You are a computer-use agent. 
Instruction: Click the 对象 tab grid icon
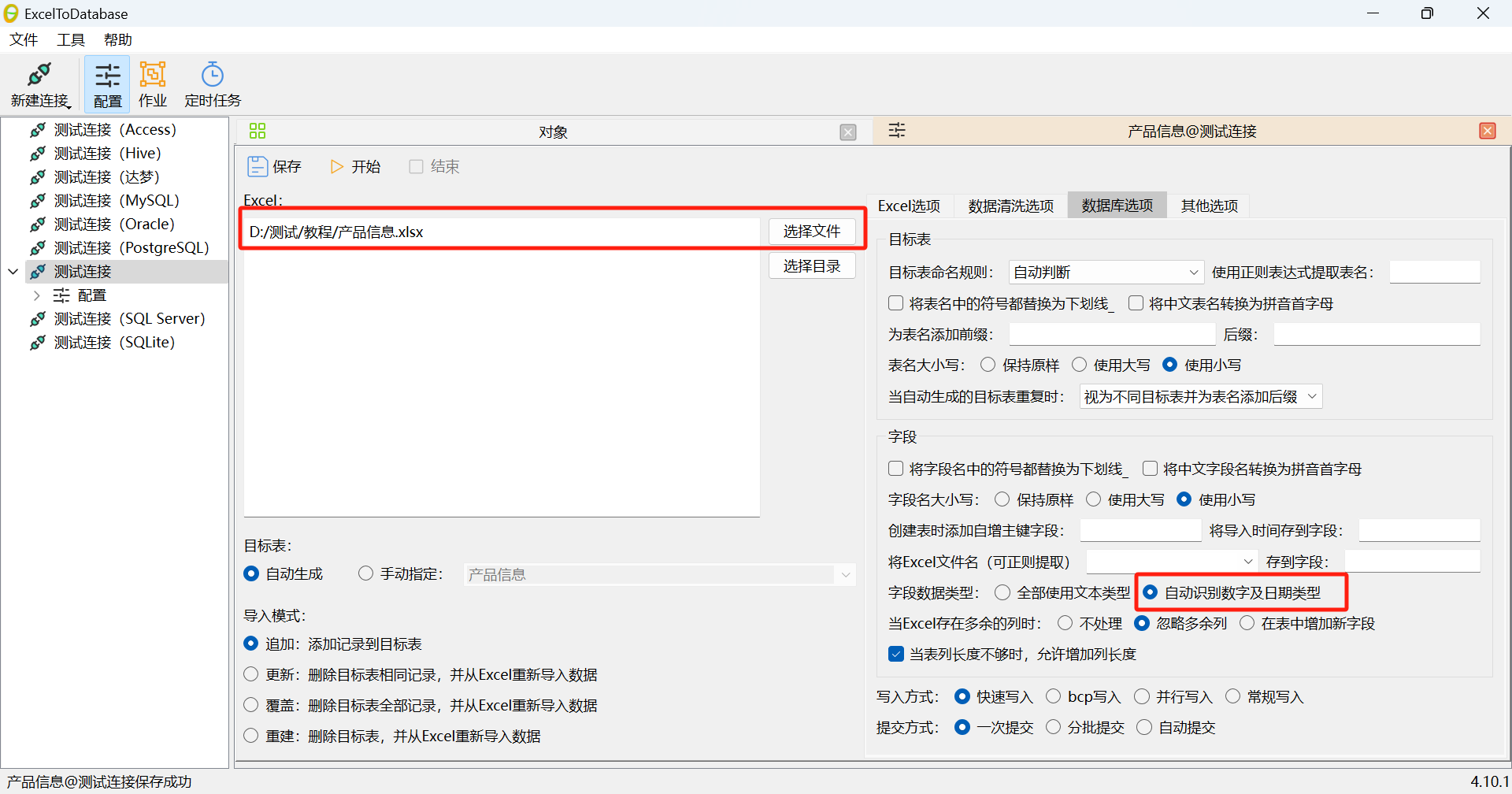click(x=258, y=131)
